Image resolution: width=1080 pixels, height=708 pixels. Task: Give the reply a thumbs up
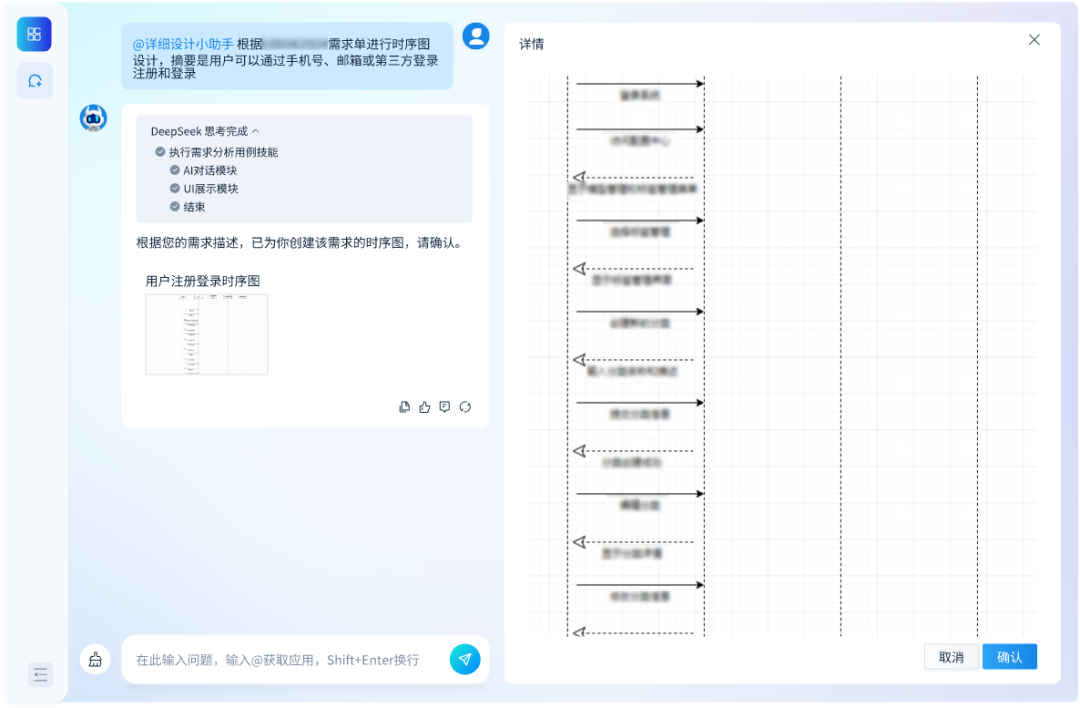point(424,407)
